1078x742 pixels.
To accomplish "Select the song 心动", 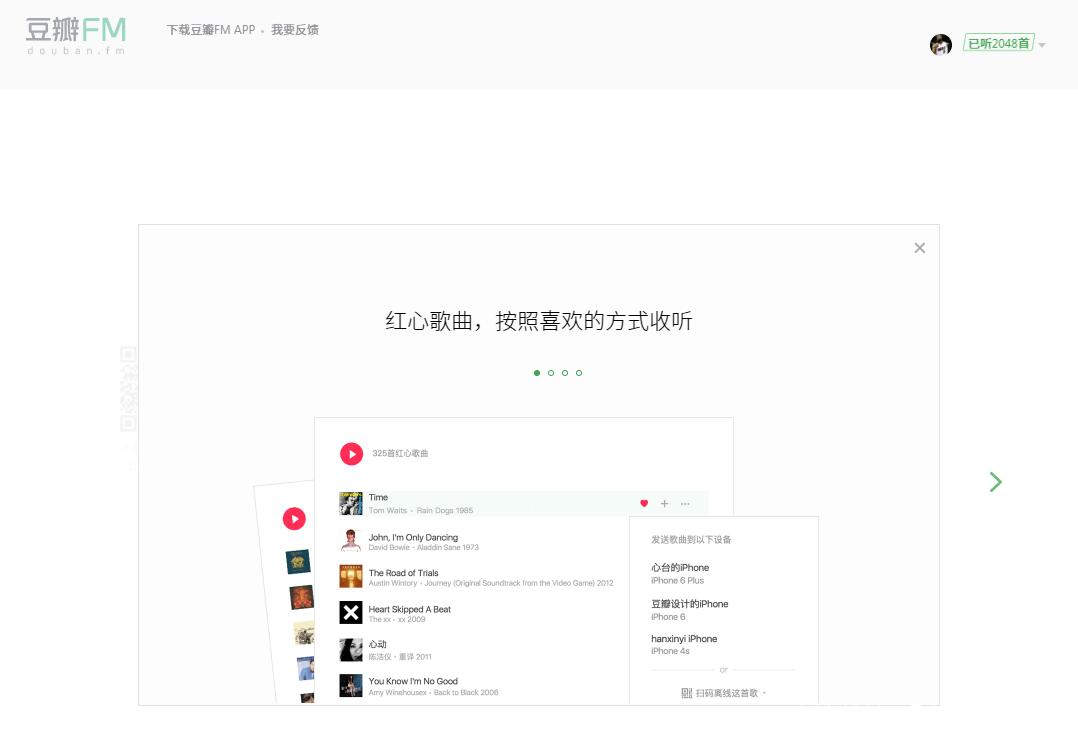I will (377, 644).
